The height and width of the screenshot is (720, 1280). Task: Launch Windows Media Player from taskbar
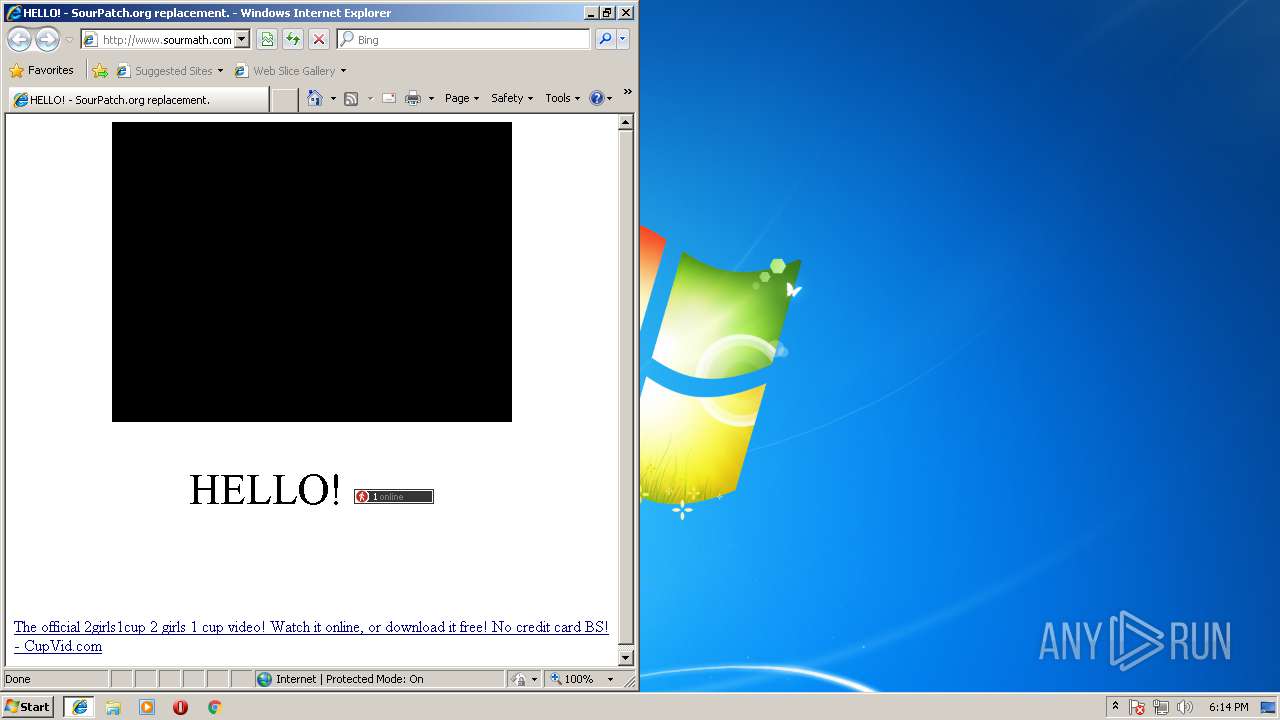pyautogui.click(x=147, y=707)
